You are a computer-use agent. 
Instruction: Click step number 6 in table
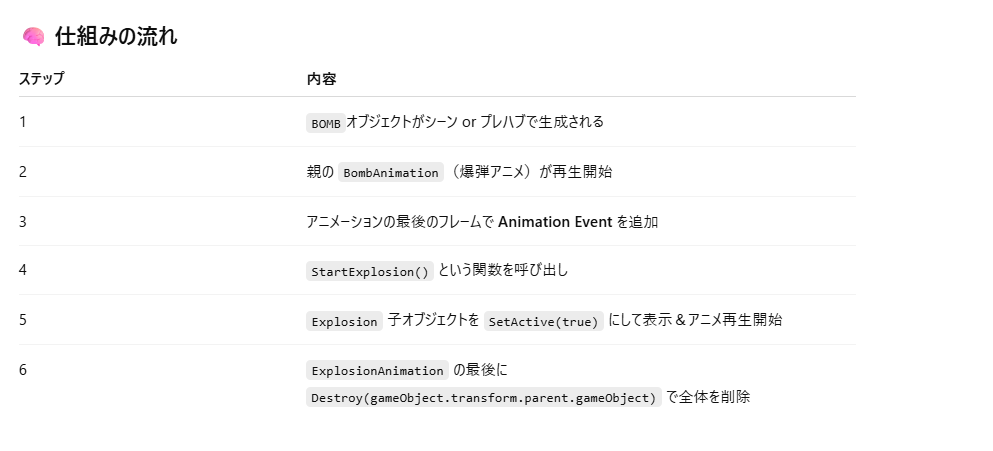pos(23,370)
